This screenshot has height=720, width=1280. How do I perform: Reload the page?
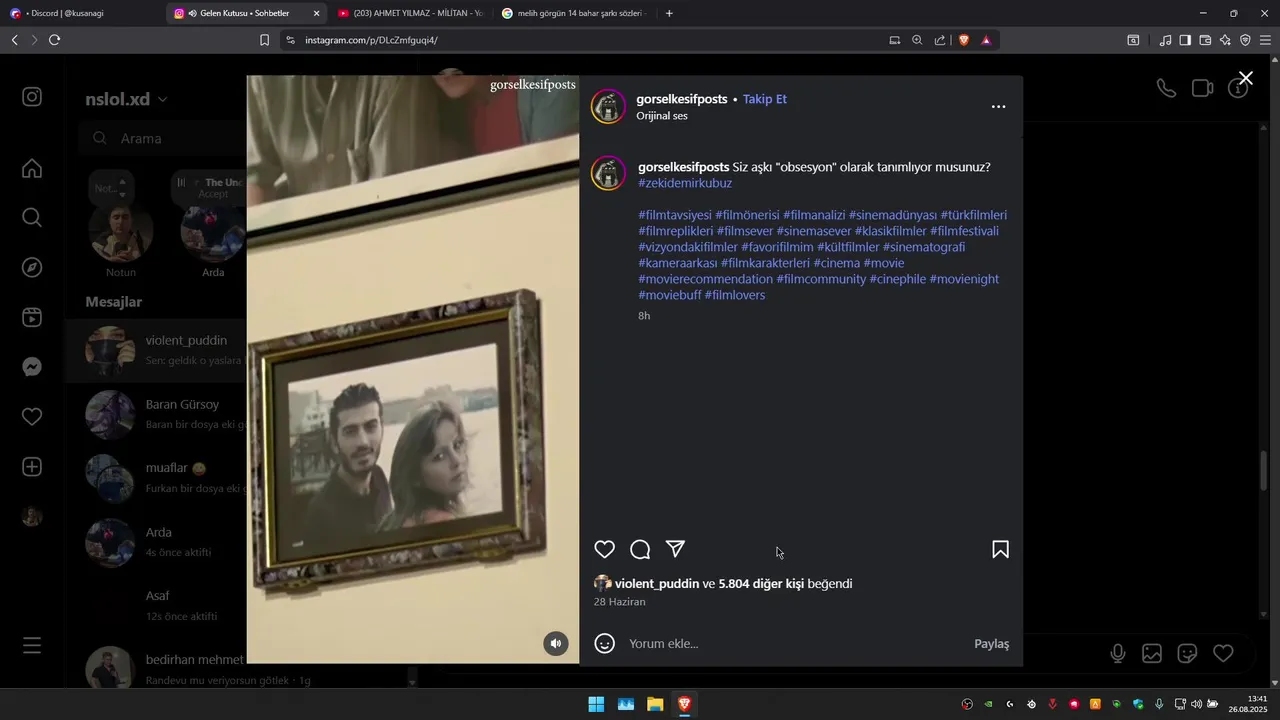click(x=54, y=40)
